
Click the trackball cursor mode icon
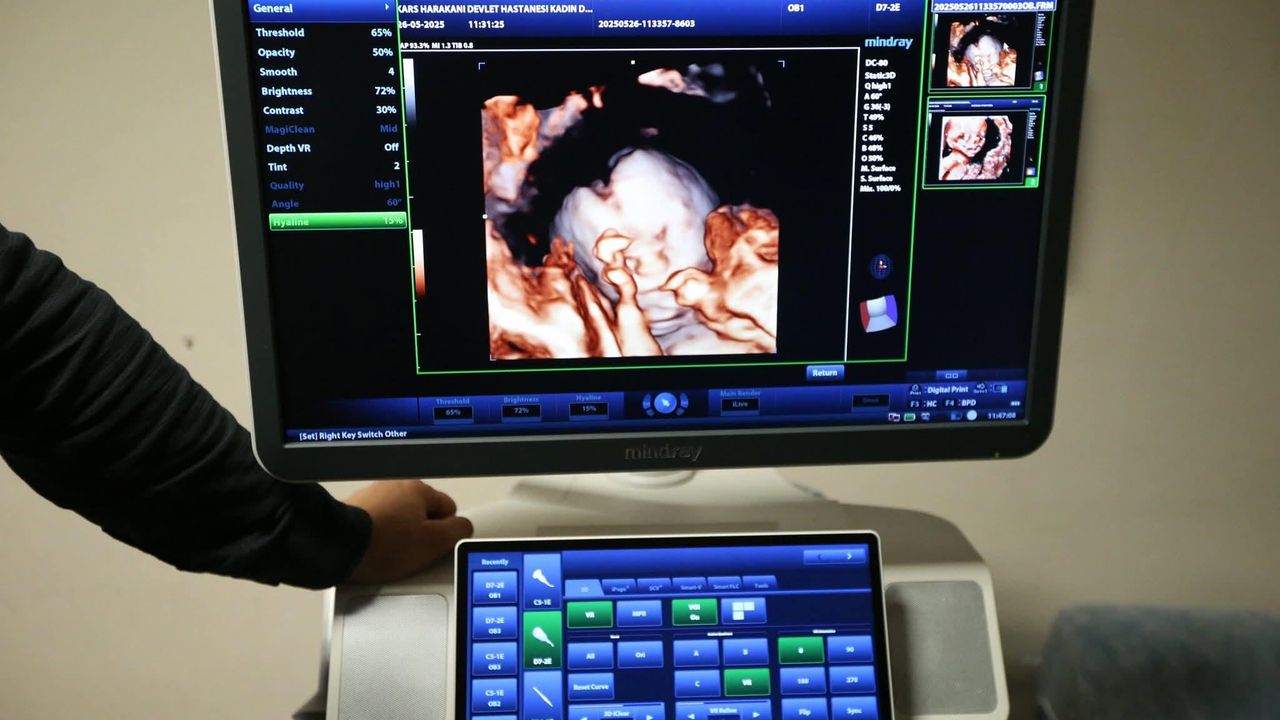click(665, 404)
